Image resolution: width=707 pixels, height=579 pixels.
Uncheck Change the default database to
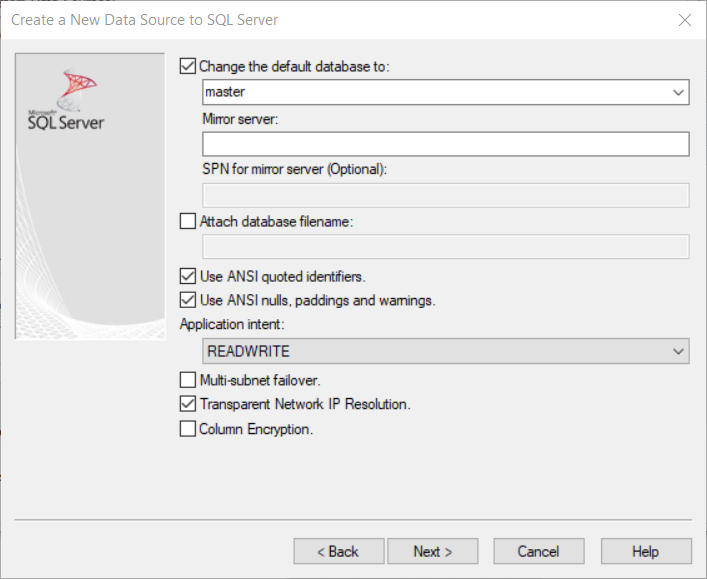click(x=188, y=66)
